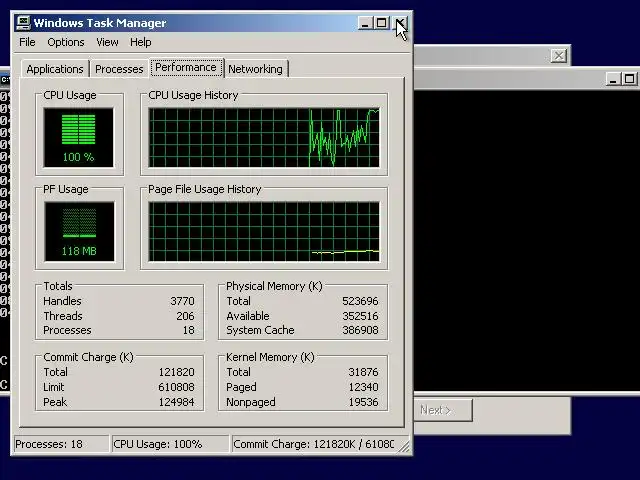Click the Handles value 3770
This screenshot has width=640, height=480.
182,301
